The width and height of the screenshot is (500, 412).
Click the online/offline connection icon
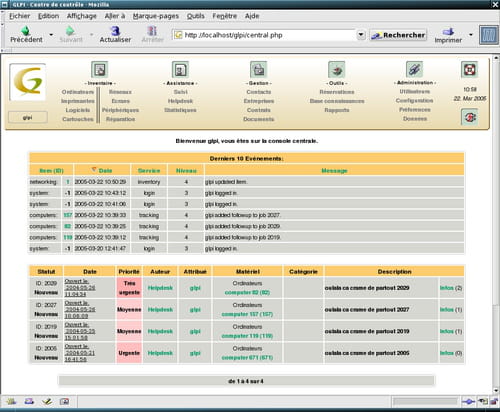pyautogui.click(x=468, y=402)
